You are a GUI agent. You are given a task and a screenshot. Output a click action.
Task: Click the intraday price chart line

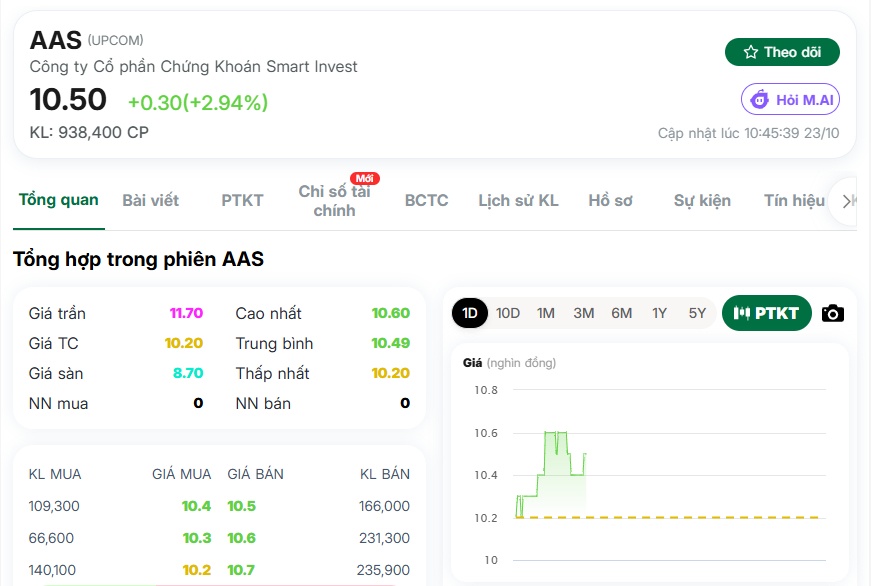[551, 475]
